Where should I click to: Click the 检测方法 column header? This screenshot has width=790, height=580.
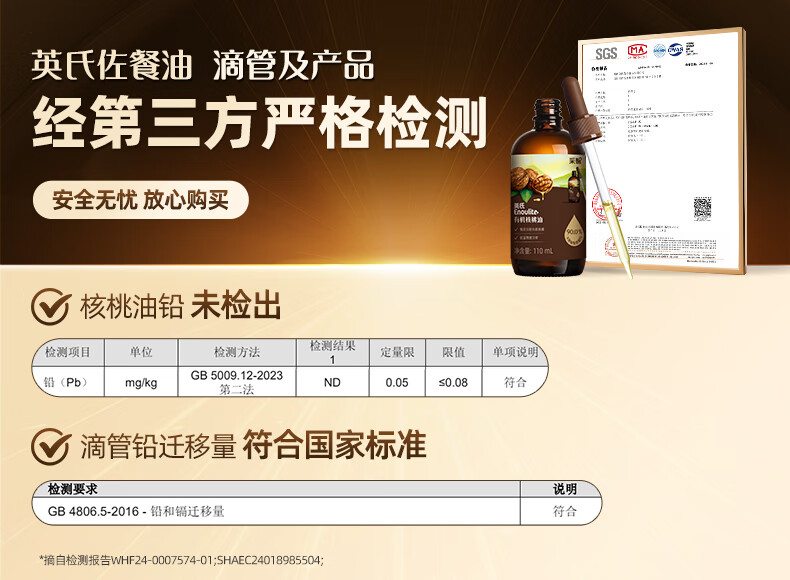coord(237,352)
